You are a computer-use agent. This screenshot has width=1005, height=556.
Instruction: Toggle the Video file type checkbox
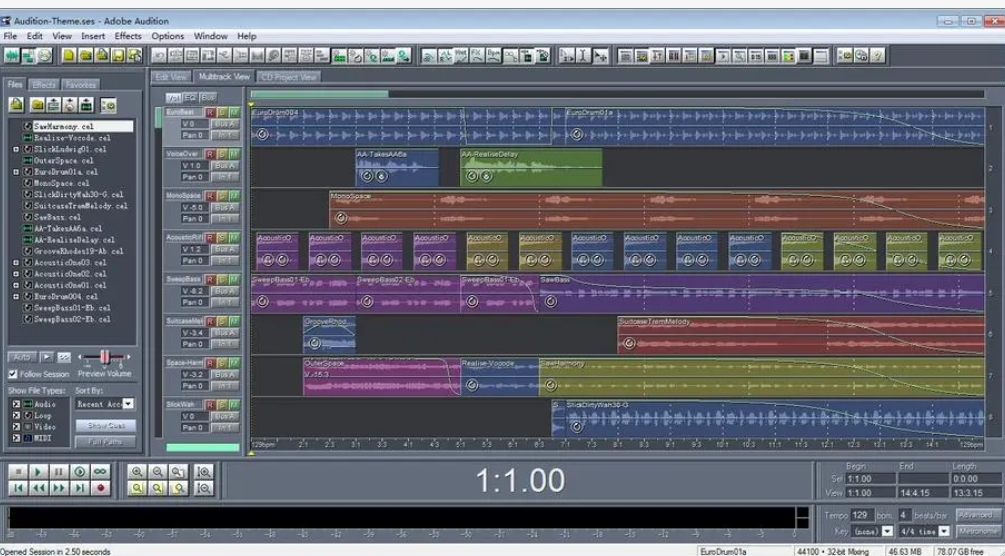click(17, 426)
